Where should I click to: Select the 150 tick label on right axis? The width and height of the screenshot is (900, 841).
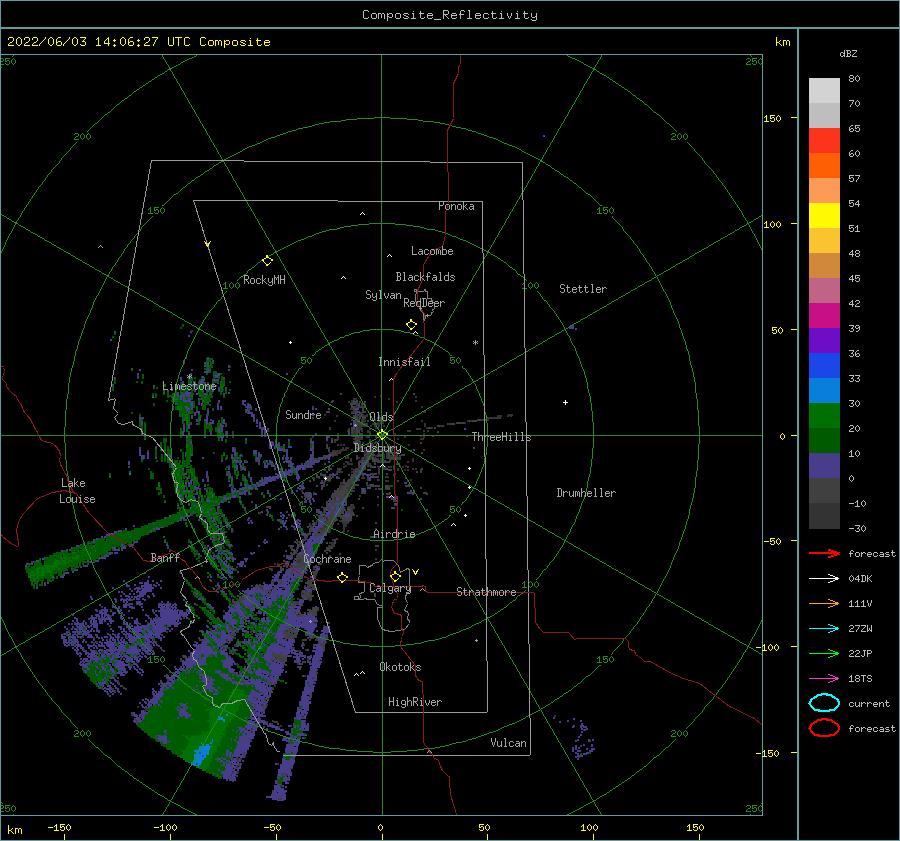772,118
